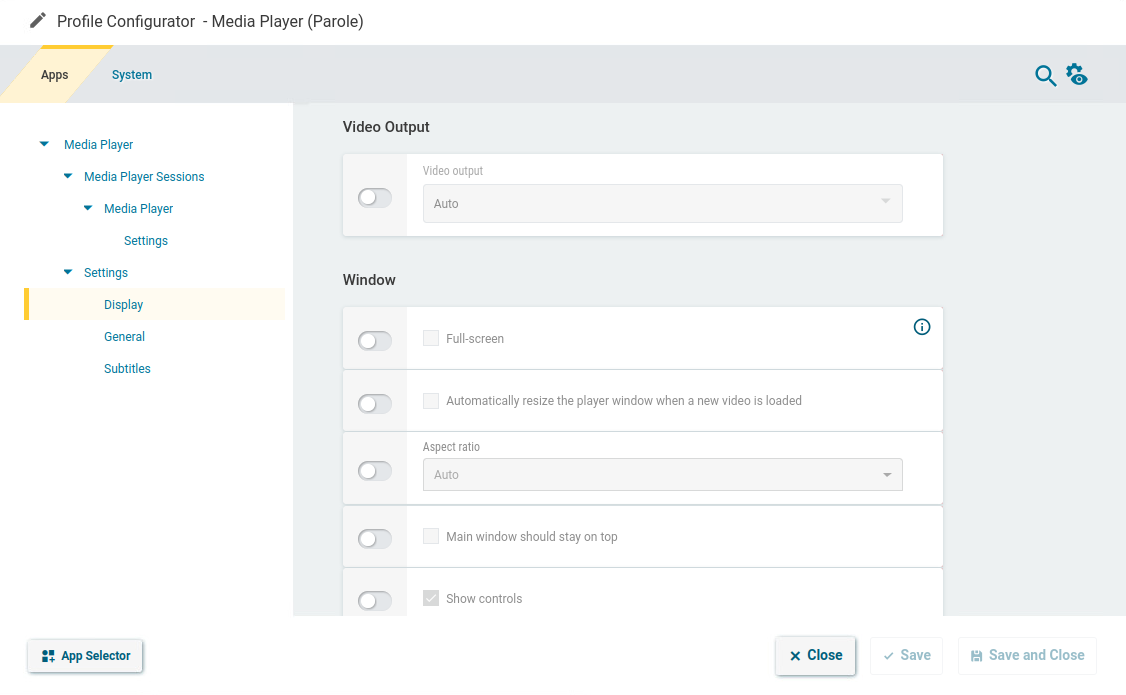
Task: Check the Show controls checkbox
Action: [x=431, y=599]
